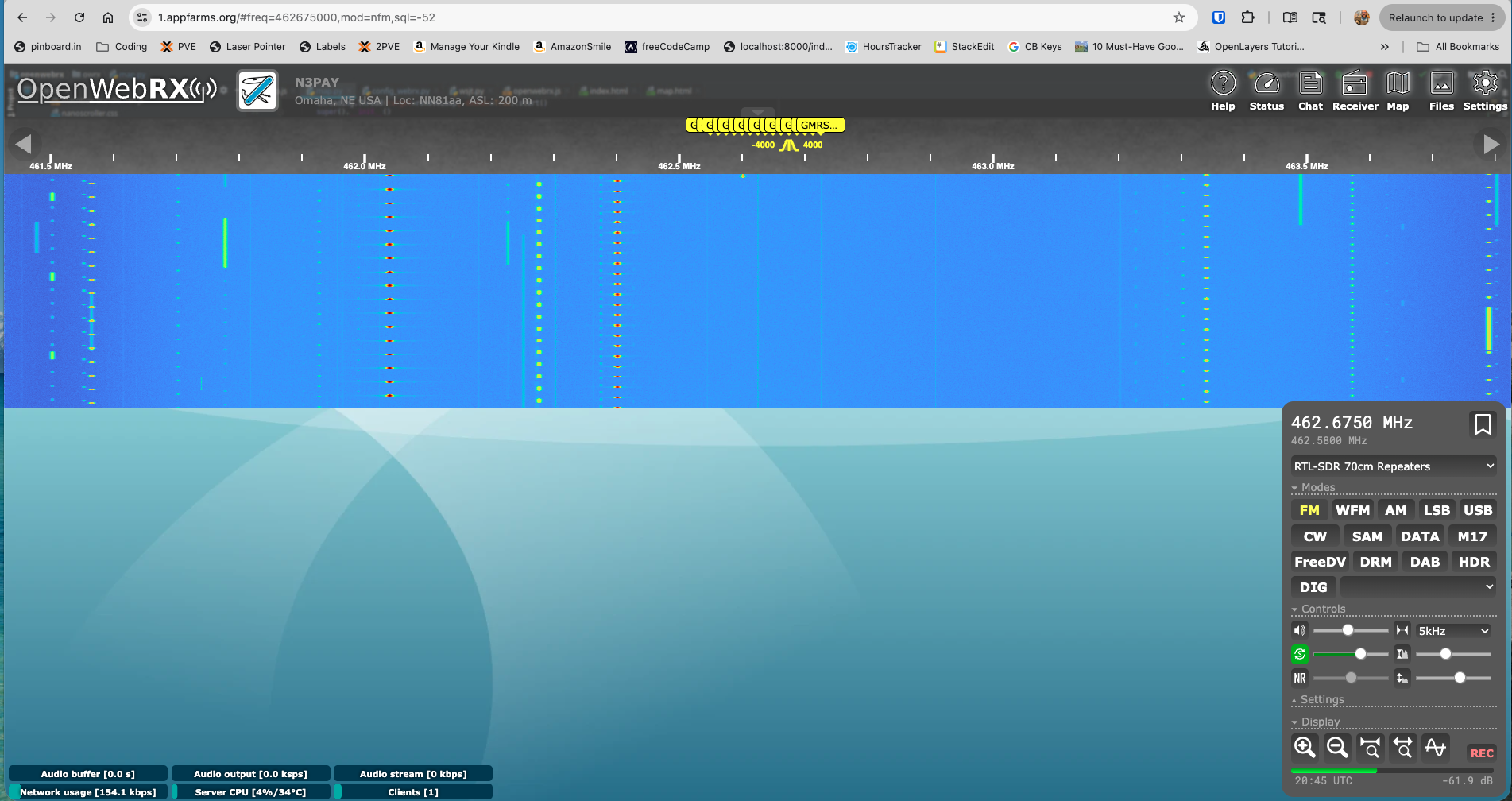Bookmark the current 462.6750 MHz frequency
Image resolution: width=1512 pixels, height=801 pixels.
click(1482, 424)
